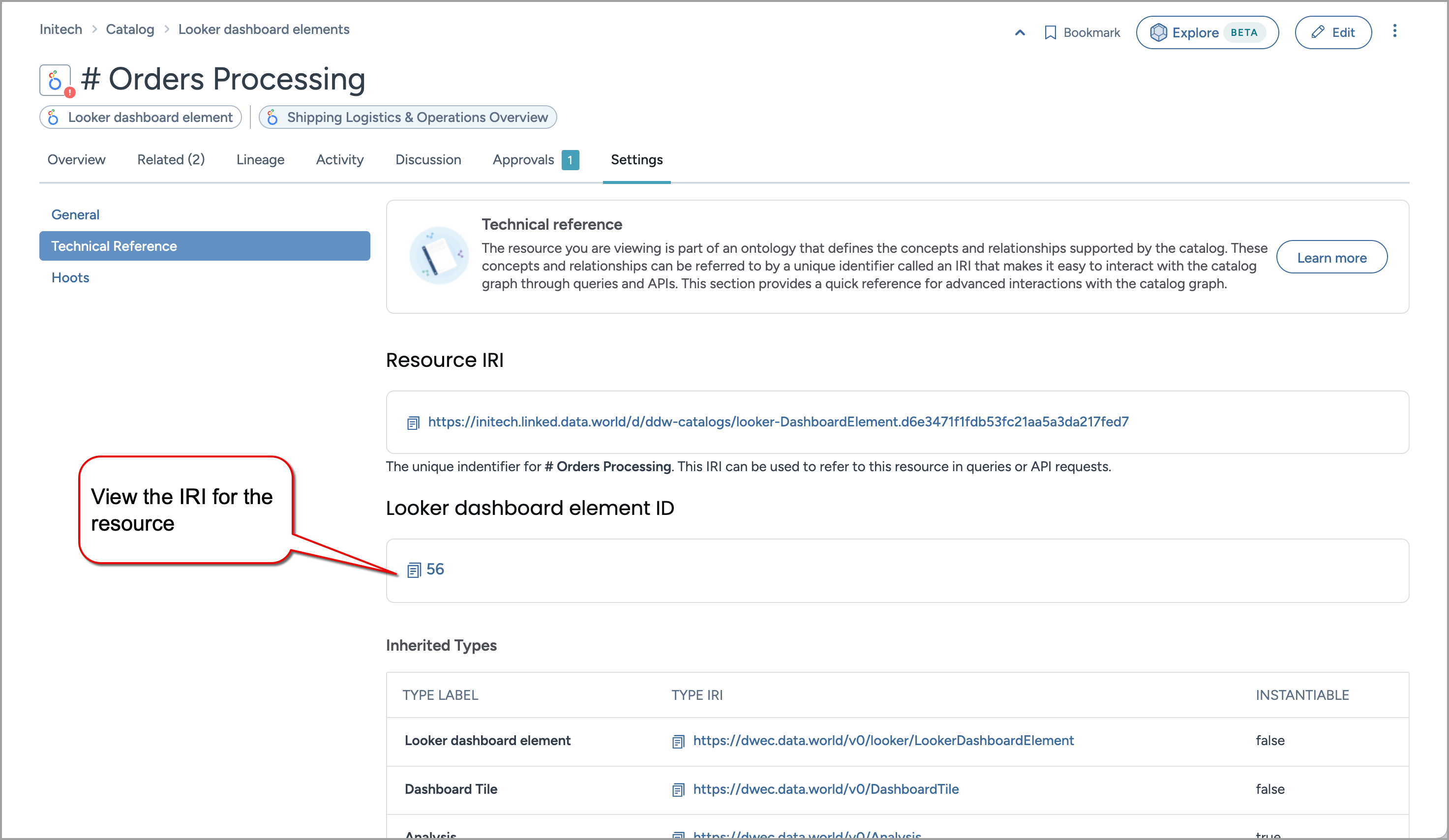Screen dimensions: 1449x840
Task: Copy the LookerDashboardElement type IRI
Action: coord(678,742)
